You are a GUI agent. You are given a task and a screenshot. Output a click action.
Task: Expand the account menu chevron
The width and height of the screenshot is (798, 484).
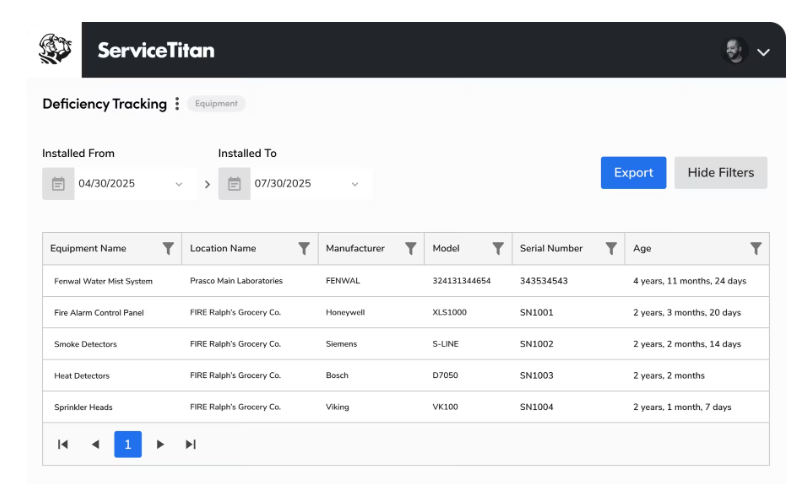(x=763, y=52)
